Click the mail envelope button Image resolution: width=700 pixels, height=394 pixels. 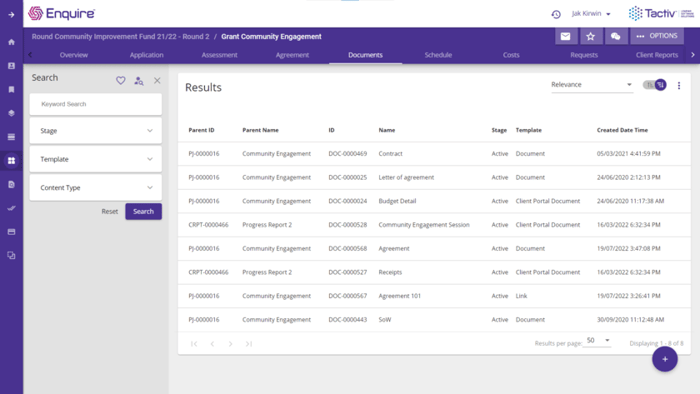point(565,36)
